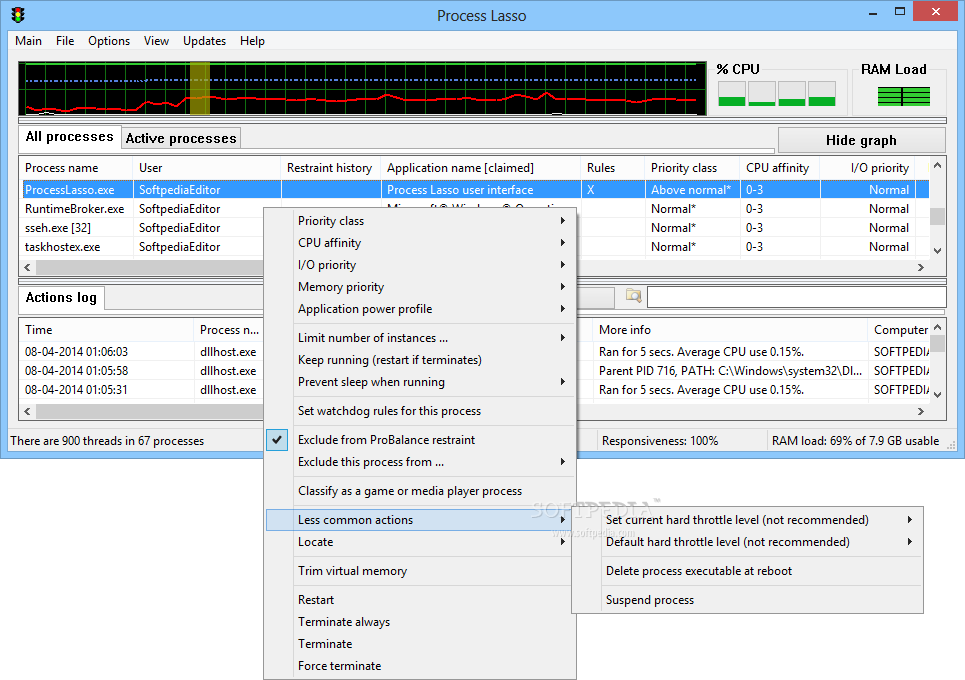This screenshot has height=680, width=965.
Task: Sort actions log by More info column
Action: (730, 330)
